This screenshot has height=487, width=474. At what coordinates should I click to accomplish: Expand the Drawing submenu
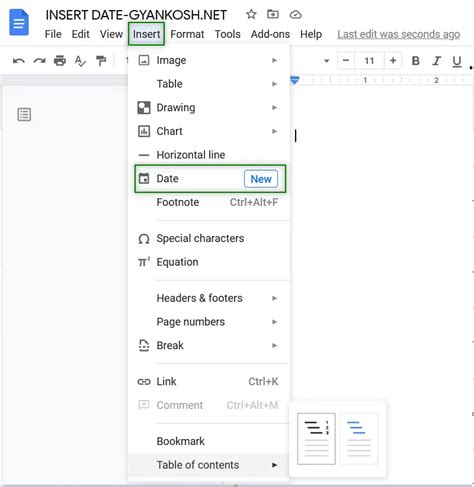(x=209, y=108)
